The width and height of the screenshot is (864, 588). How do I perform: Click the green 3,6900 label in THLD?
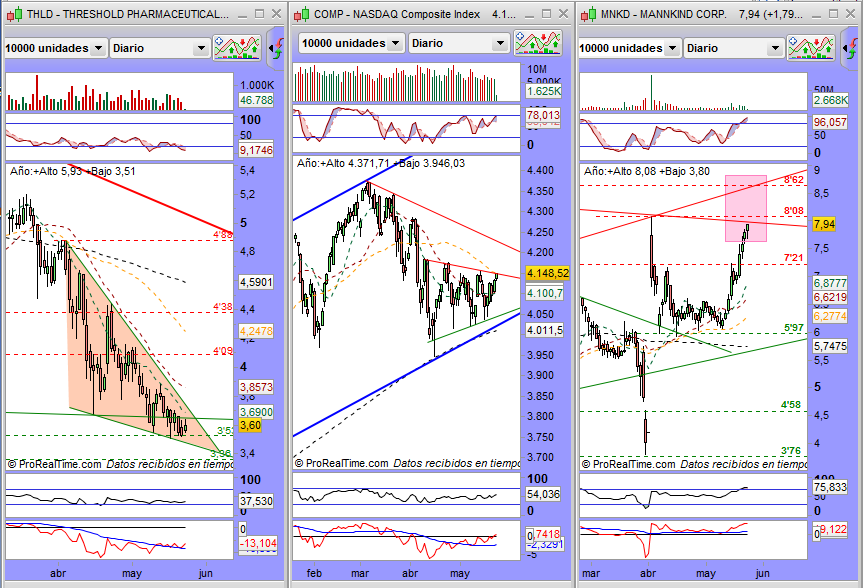click(x=256, y=412)
